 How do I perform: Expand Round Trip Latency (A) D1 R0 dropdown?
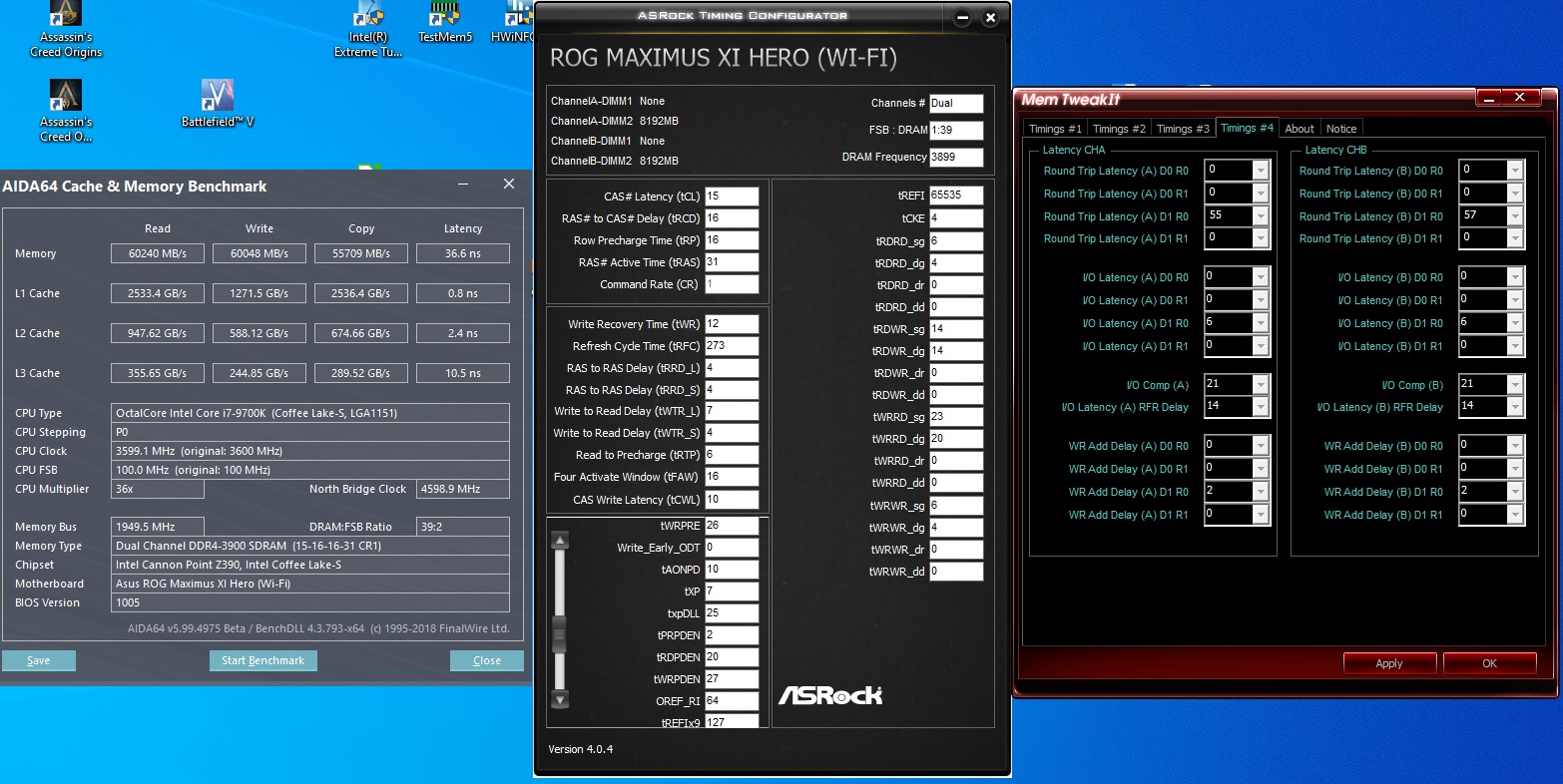[x=1261, y=216]
